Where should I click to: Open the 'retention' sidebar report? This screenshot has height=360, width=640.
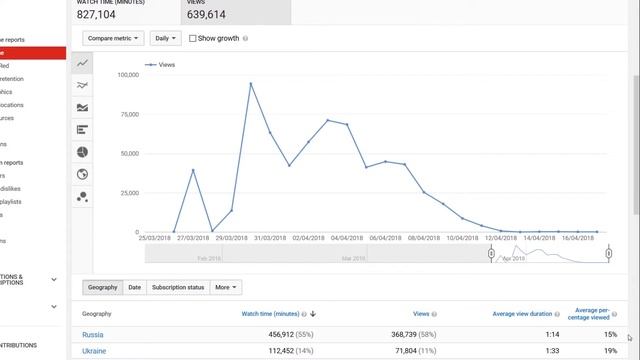[12, 79]
